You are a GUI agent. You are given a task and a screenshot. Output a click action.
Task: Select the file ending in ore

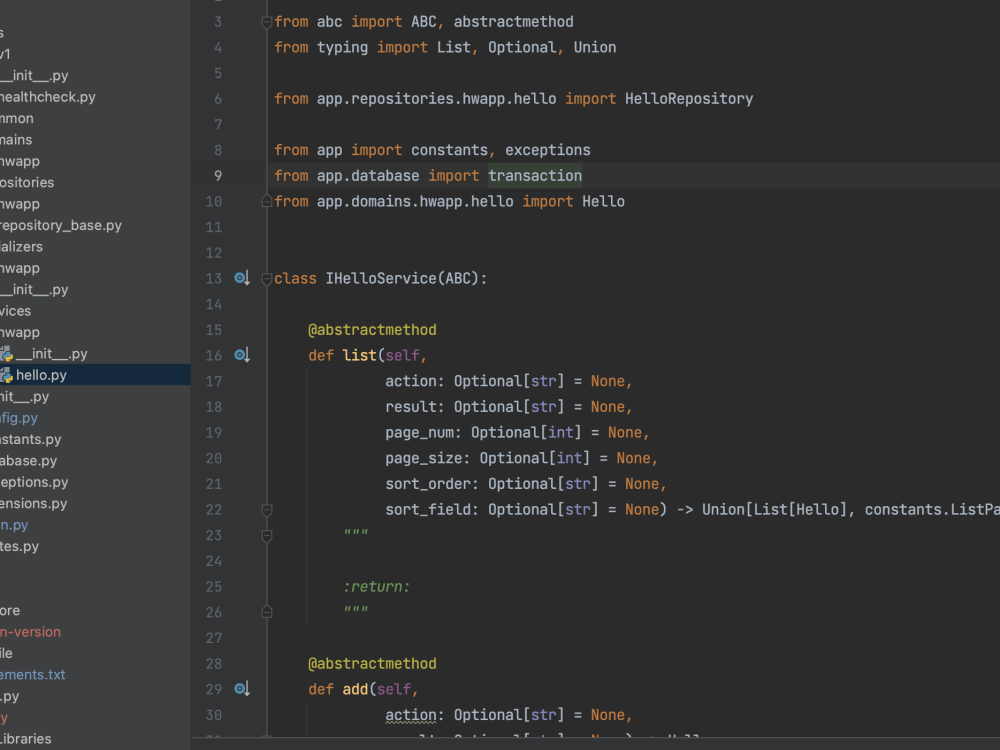coord(10,610)
